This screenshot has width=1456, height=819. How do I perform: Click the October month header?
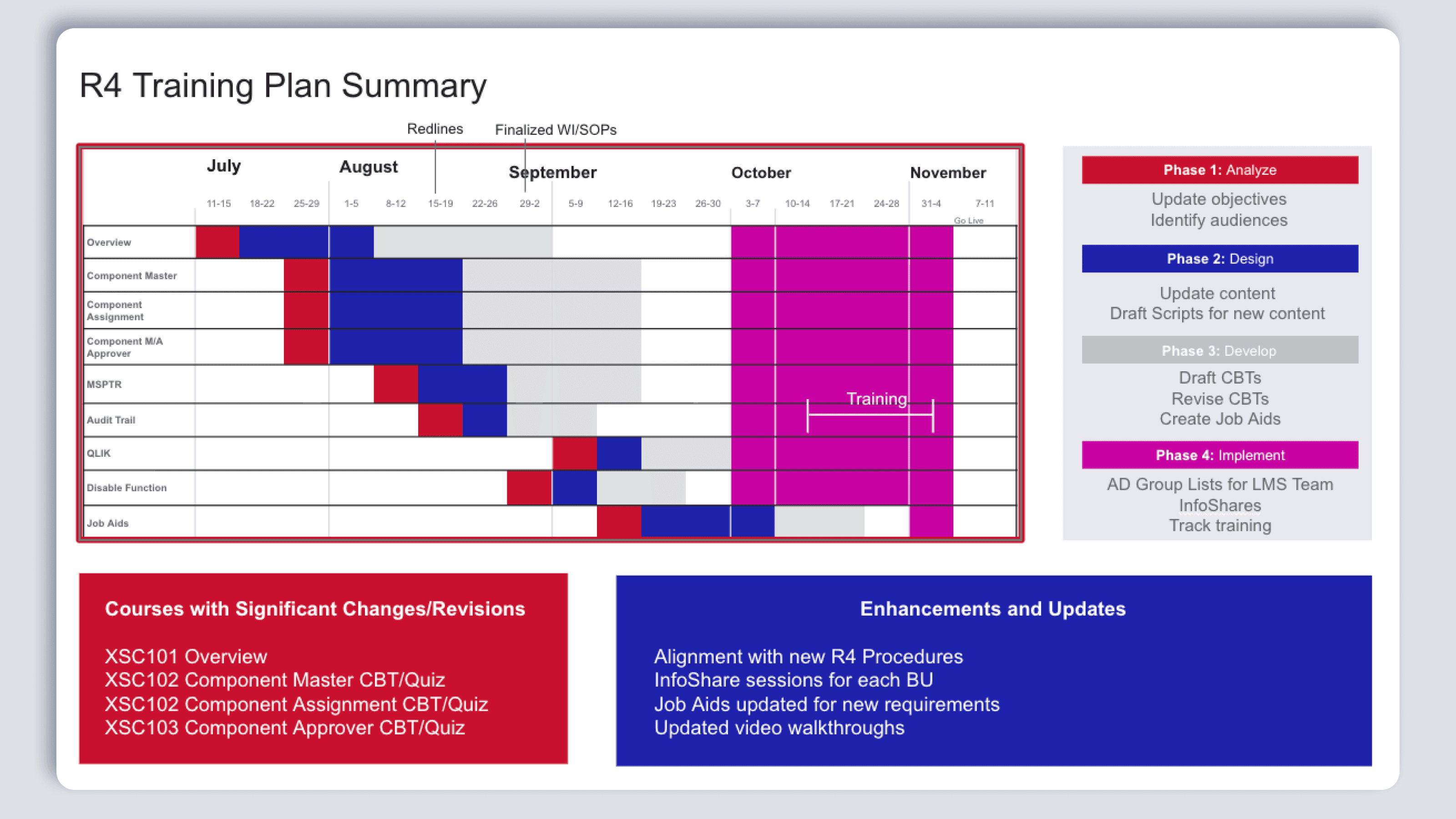761,173
